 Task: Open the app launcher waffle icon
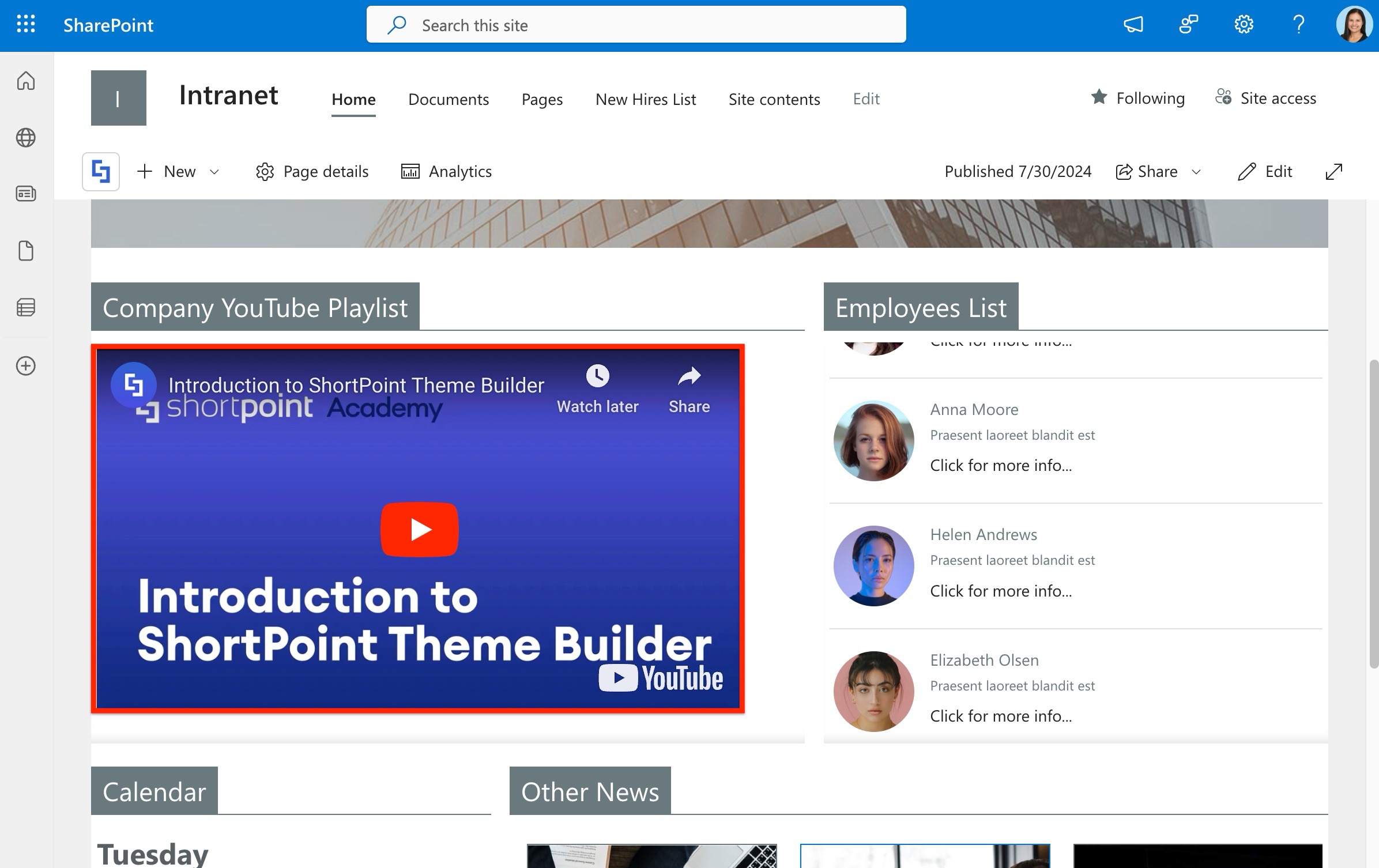pyautogui.click(x=26, y=24)
